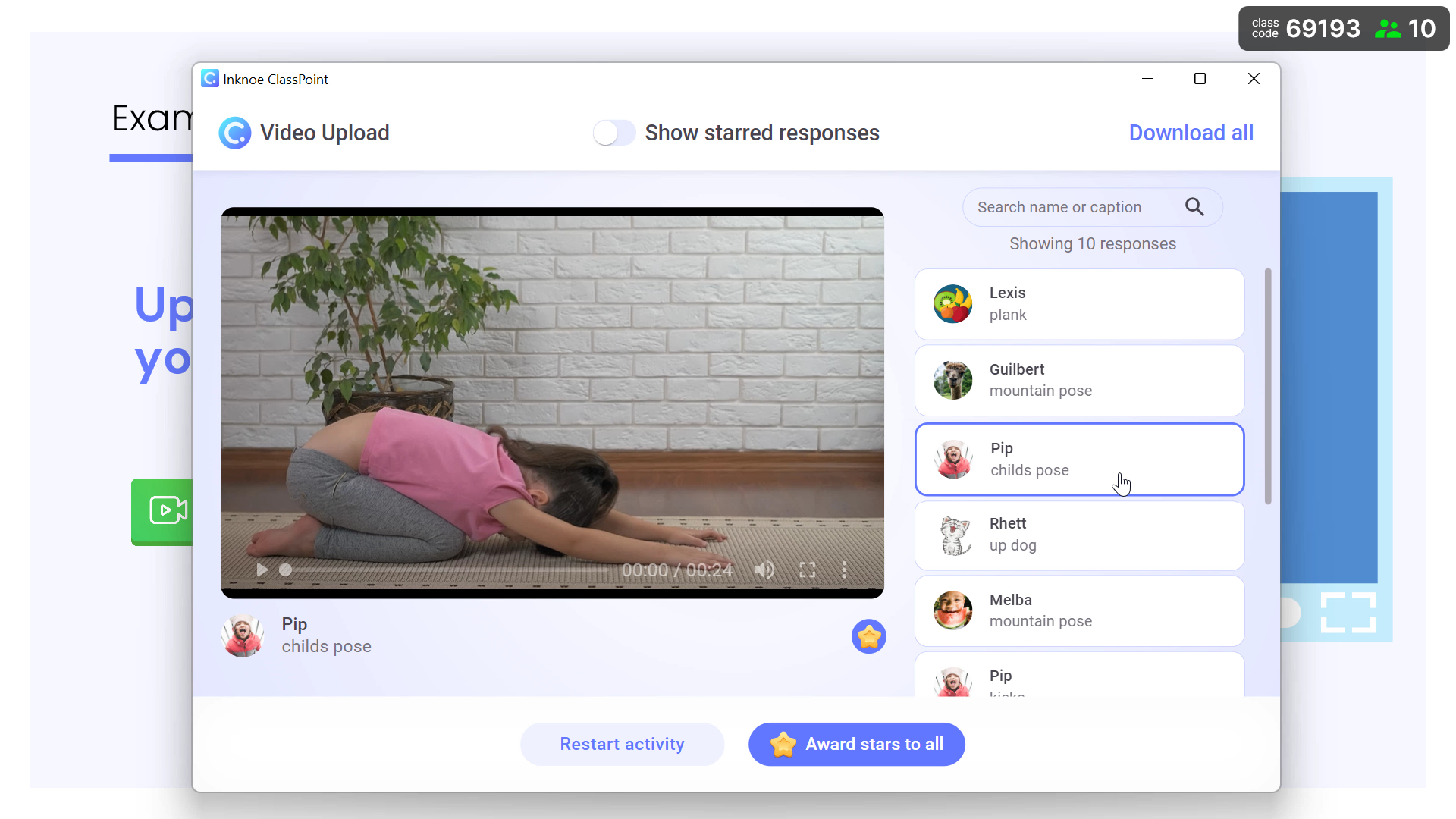This screenshot has height=819, width=1456.
Task: Click the play button on Pip's video
Action: pos(261,570)
